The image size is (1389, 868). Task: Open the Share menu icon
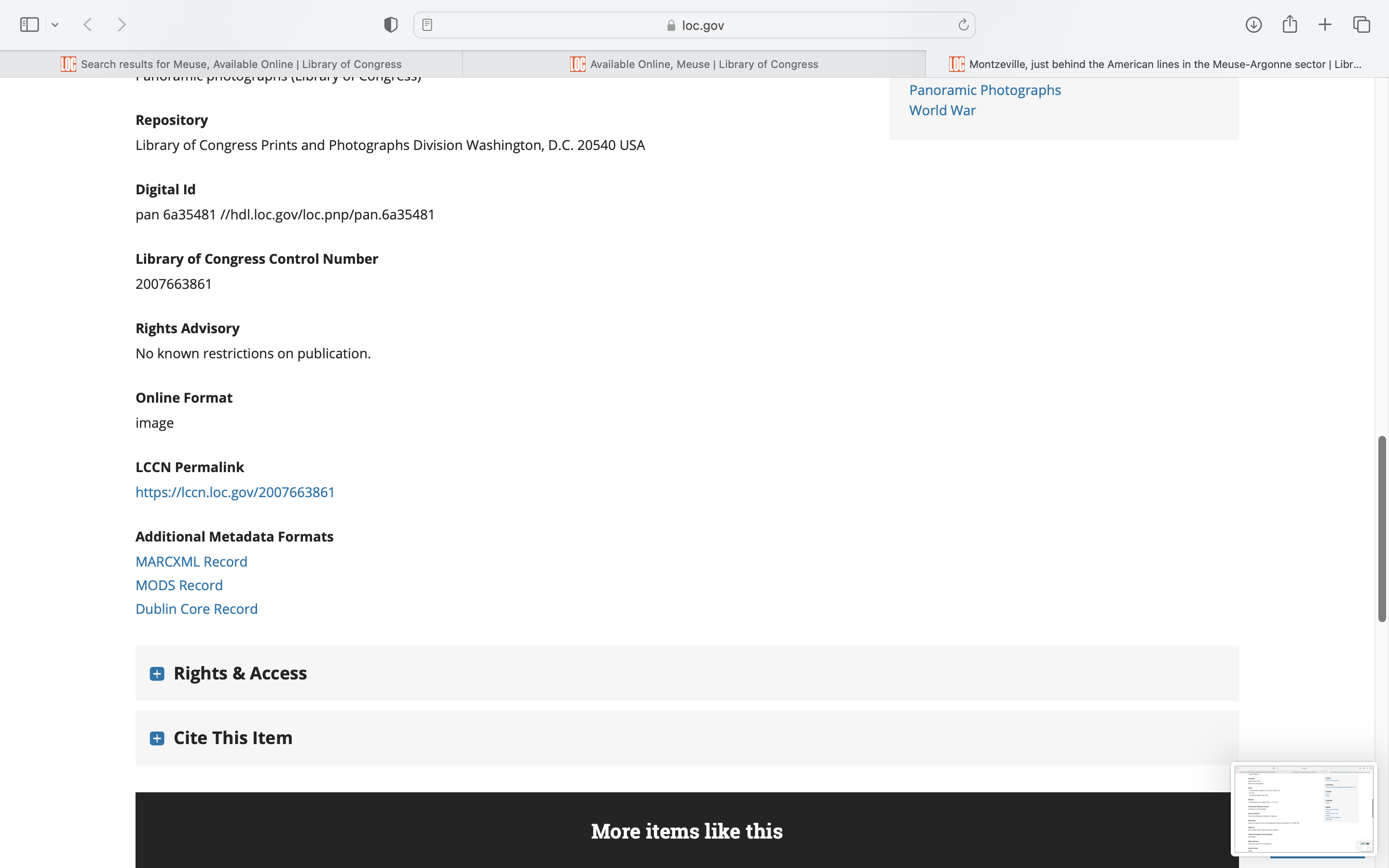pyautogui.click(x=1290, y=25)
